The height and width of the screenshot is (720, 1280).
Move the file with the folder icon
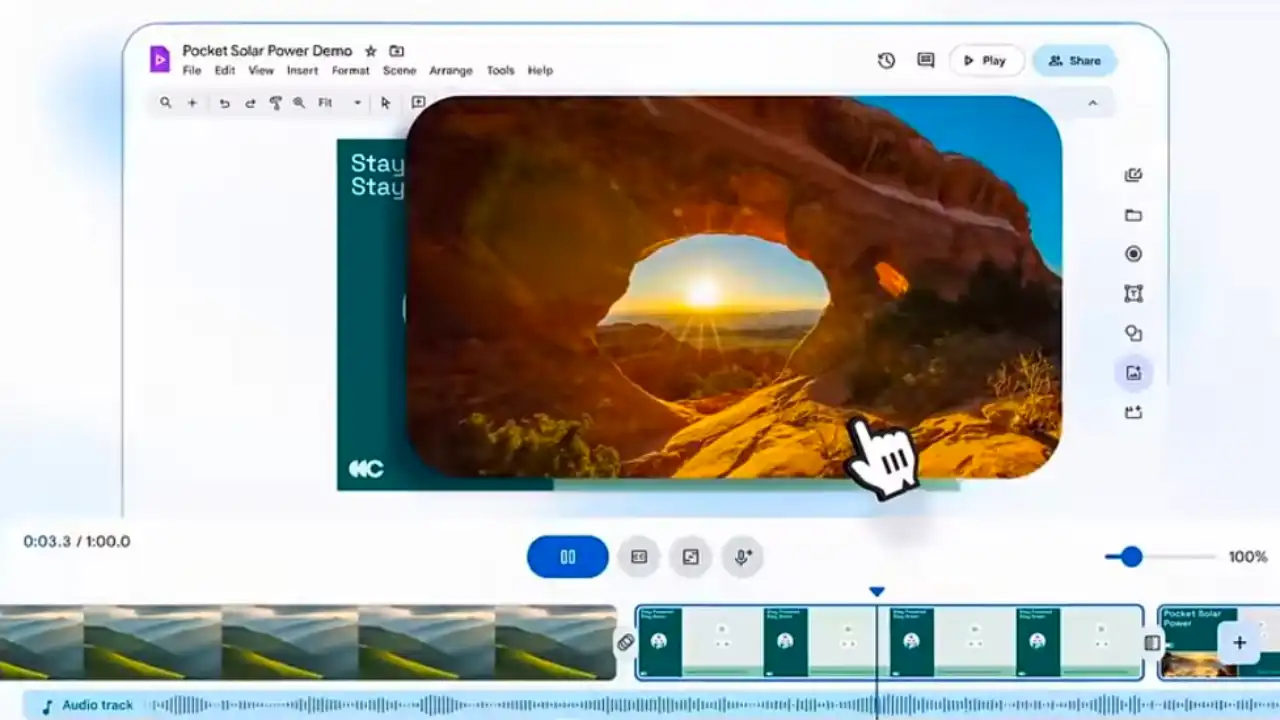397,51
